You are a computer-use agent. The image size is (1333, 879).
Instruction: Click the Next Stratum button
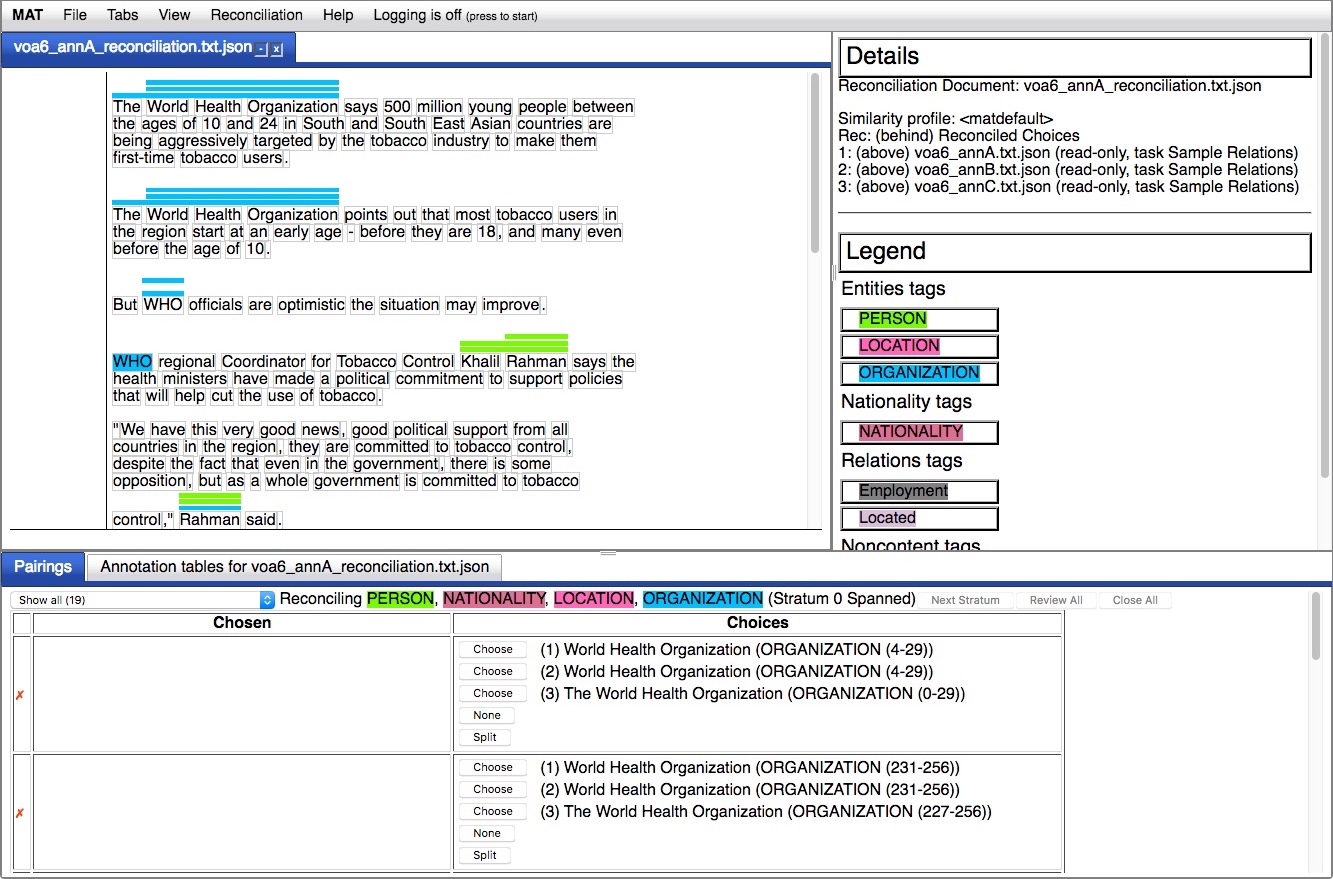coord(967,600)
